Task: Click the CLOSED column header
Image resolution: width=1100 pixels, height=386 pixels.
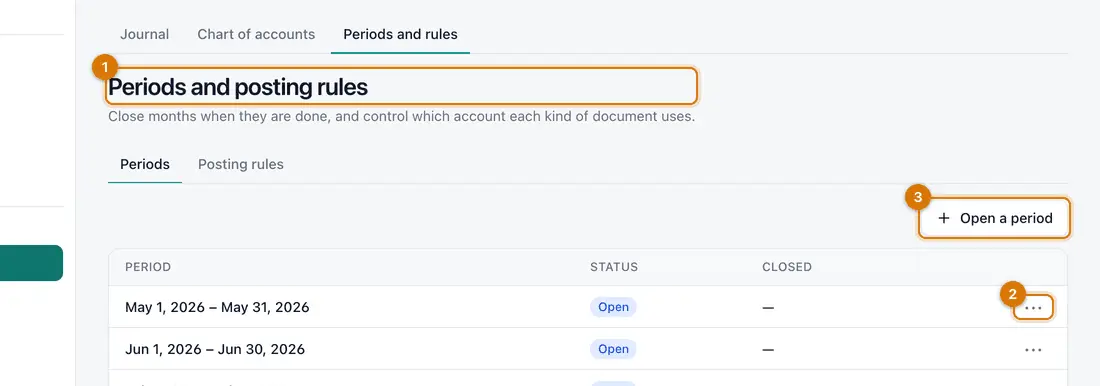Action: [x=786, y=267]
